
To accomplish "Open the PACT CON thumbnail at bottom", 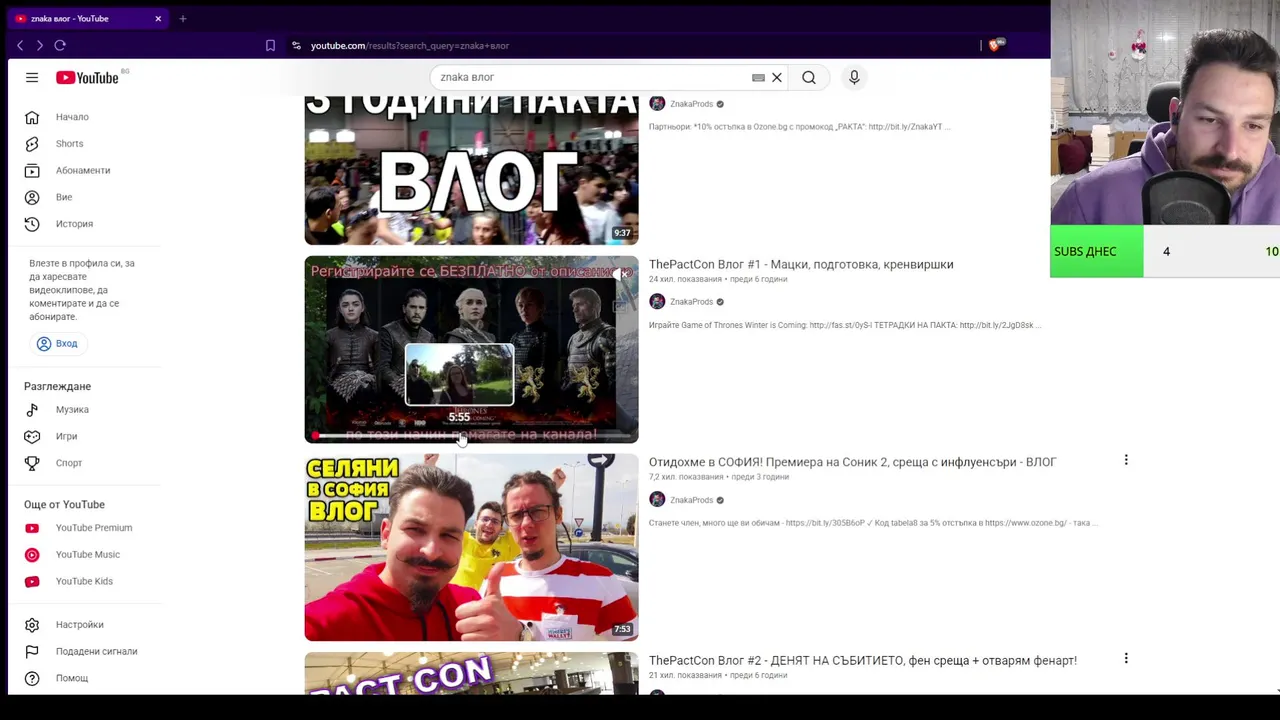I will point(471,673).
